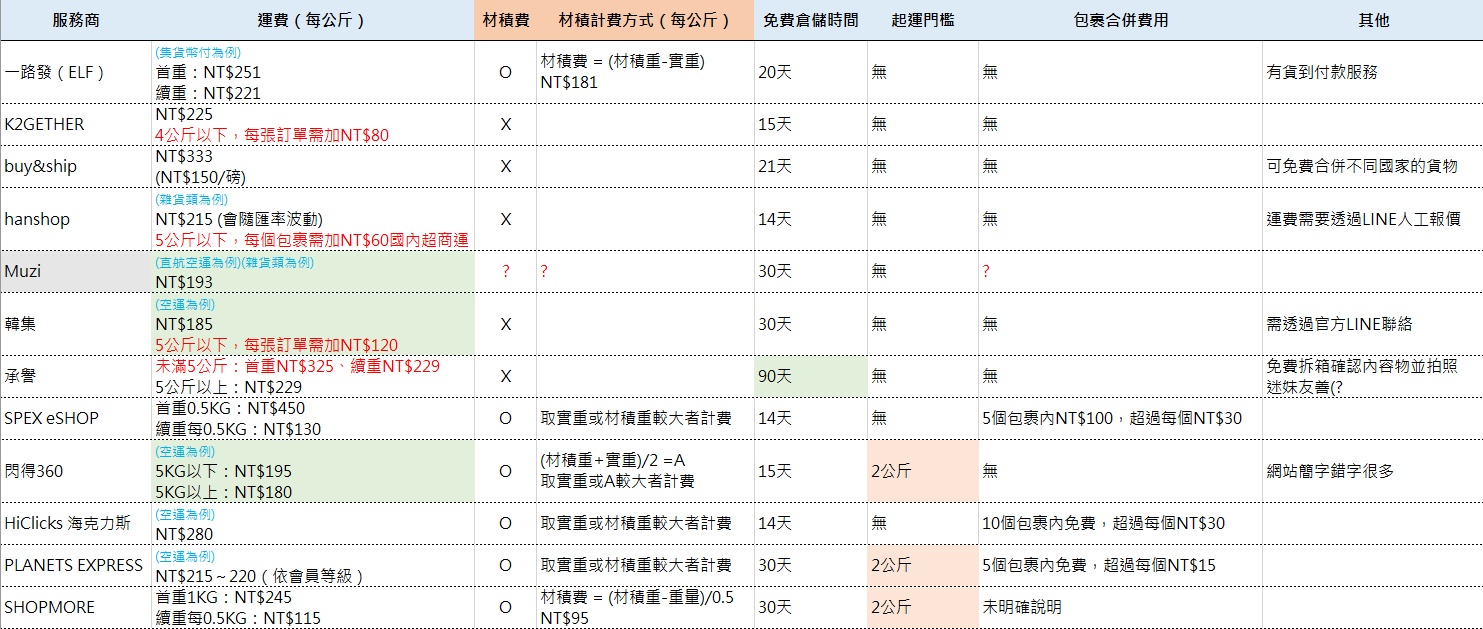The height and width of the screenshot is (629, 1483).
Task: Click SHOPMORE's 材積費 NT$95 formula cell
Action: (x=645, y=607)
